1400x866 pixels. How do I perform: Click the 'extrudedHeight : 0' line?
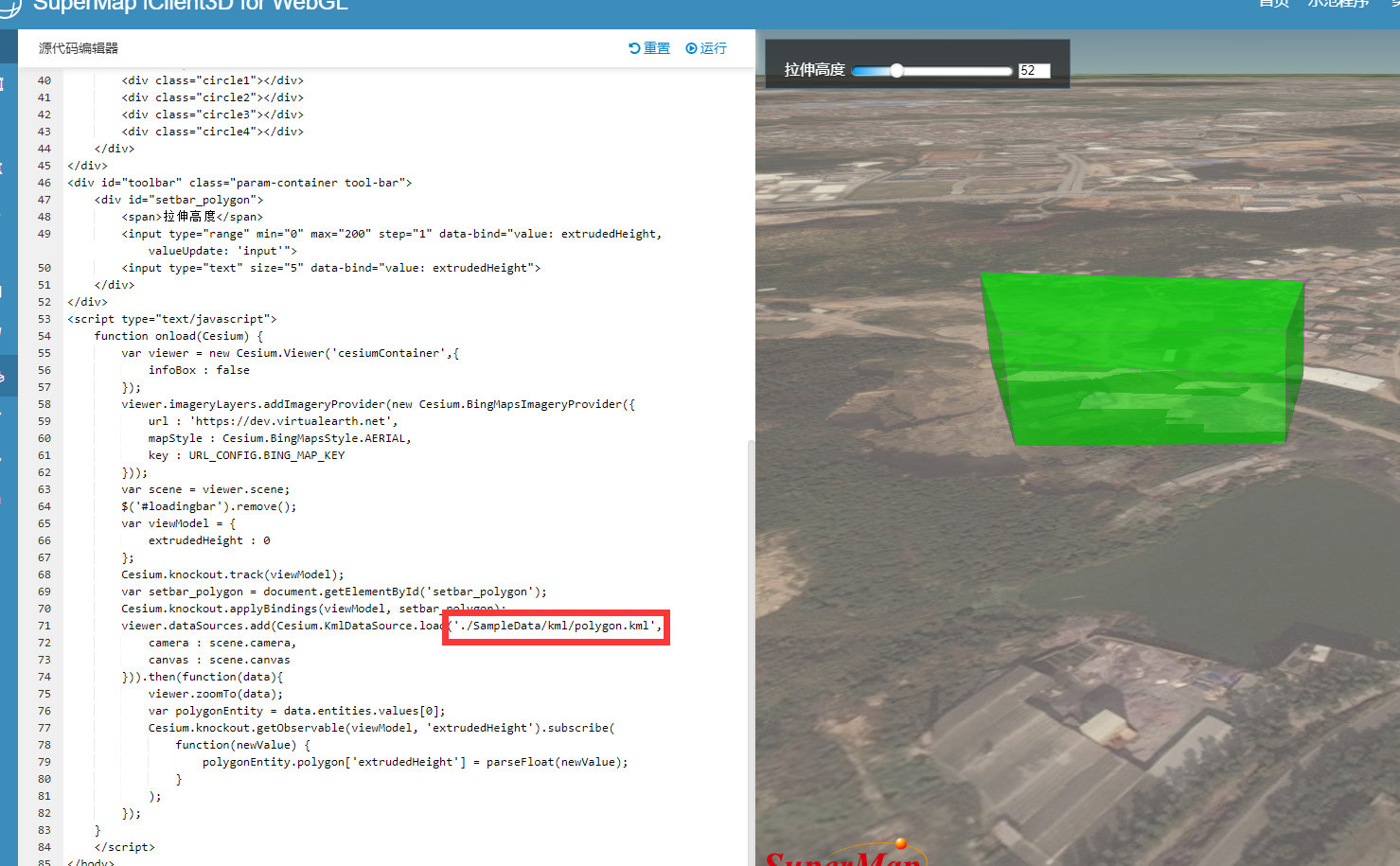[x=209, y=540]
